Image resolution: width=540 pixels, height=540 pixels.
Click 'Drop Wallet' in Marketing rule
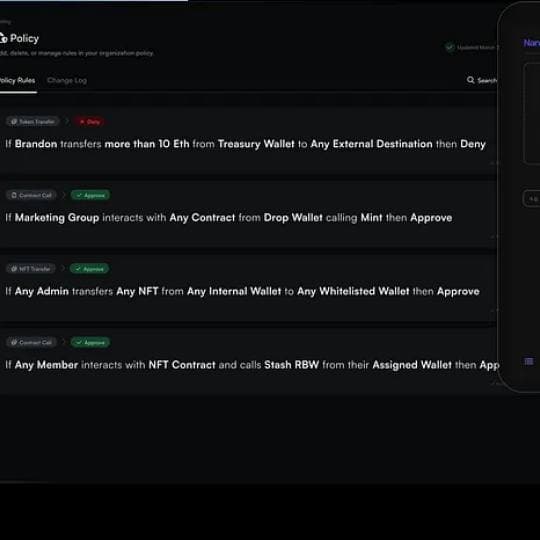coord(293,218)
